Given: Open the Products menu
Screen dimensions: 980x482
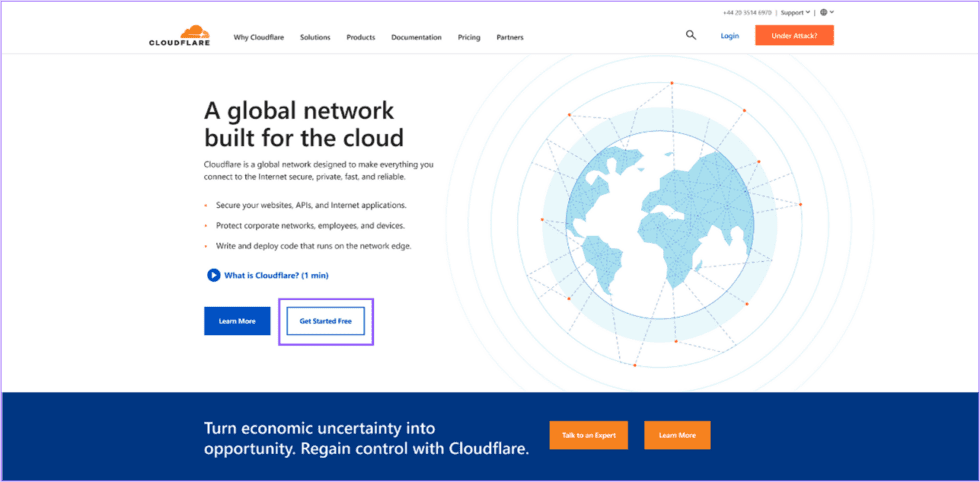Looking at the screenshot, I should (x=360, y=37).
